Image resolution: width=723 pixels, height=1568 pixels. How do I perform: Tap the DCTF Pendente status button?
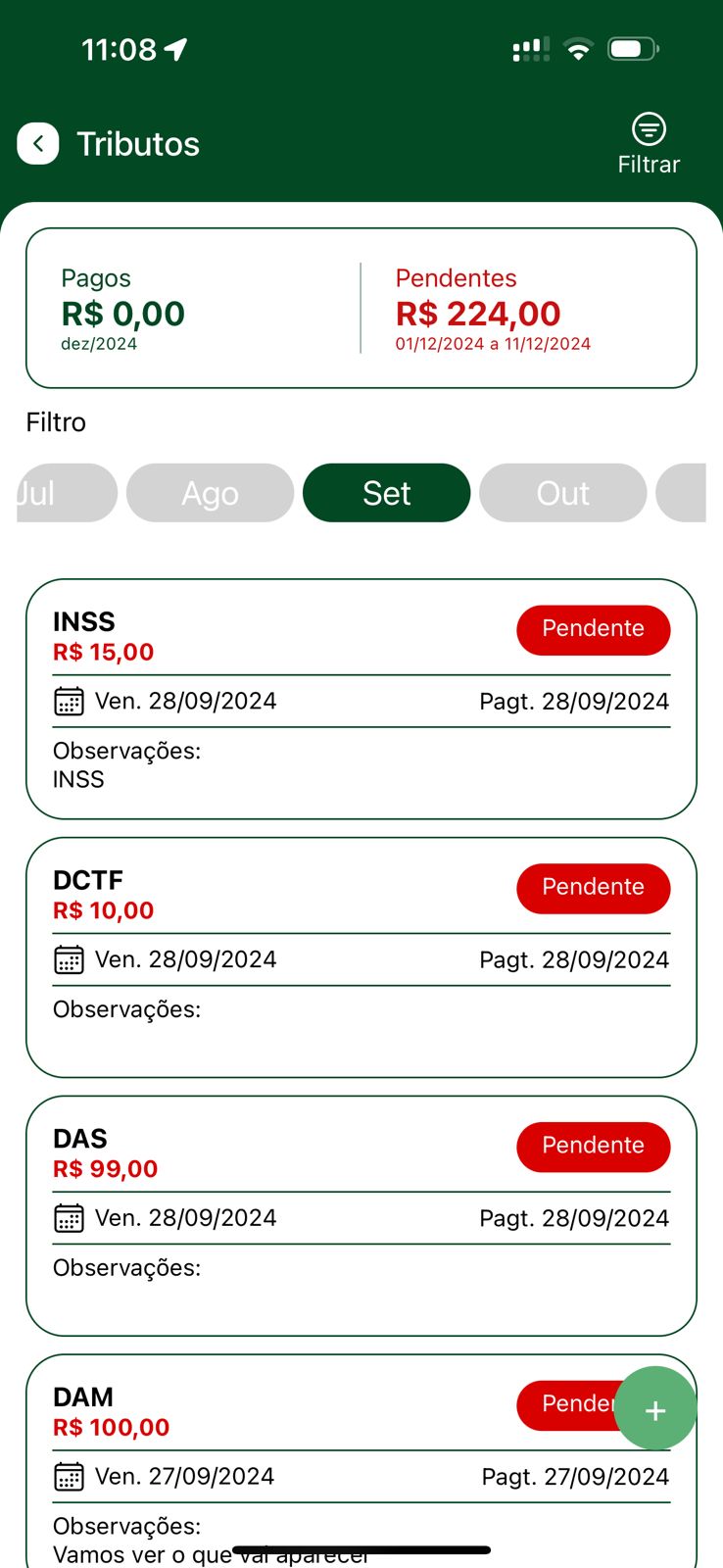click(x=593, y=888)
